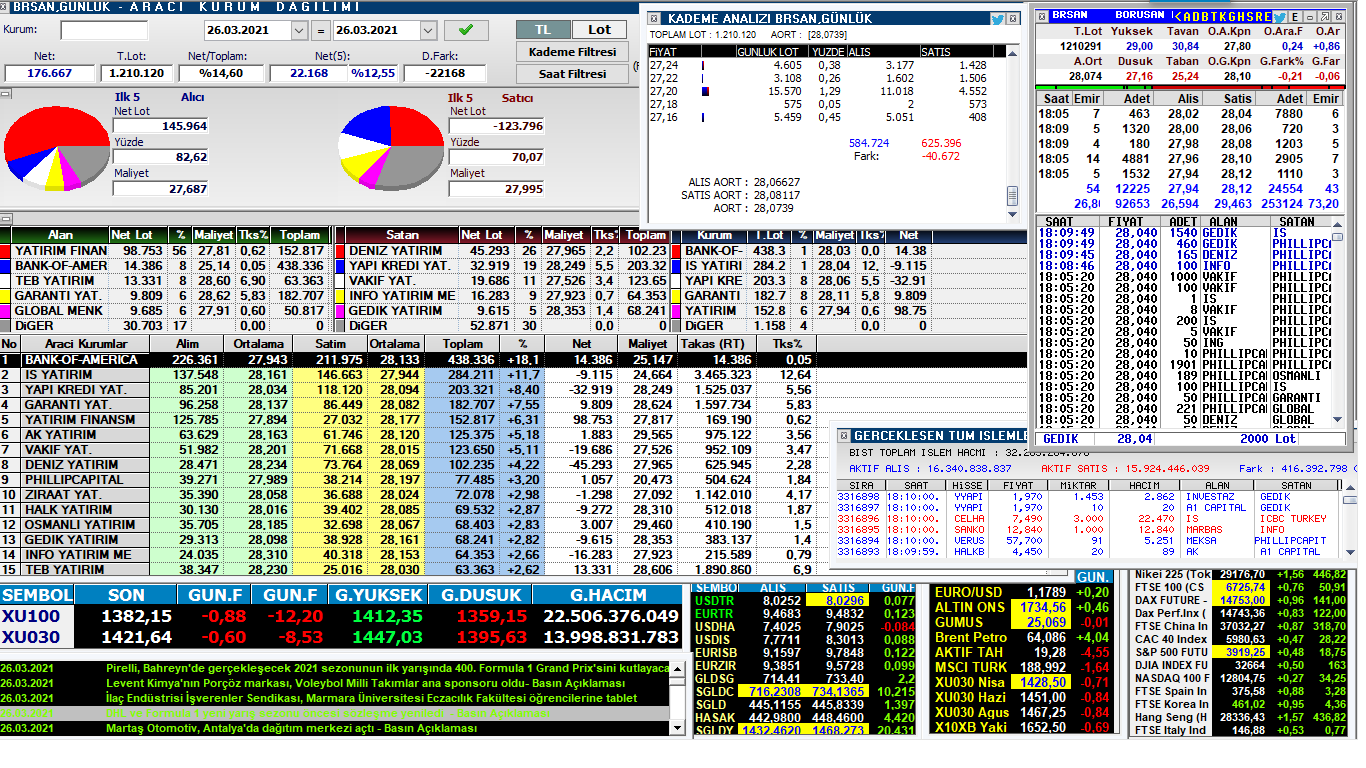Select the XU030 index row
Screen dimensions: 1366x768
point(343,637)
